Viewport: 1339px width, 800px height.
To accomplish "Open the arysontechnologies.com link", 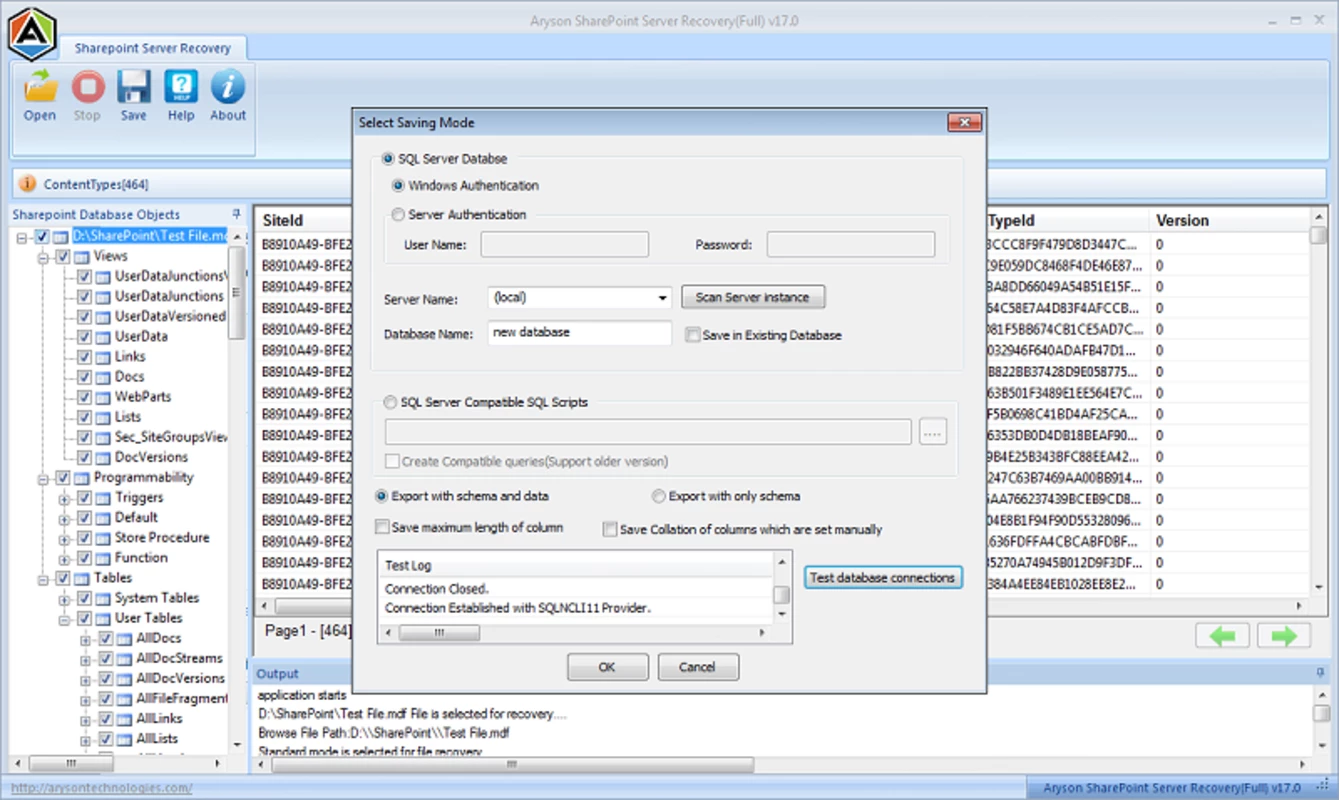I will point(102,788).
